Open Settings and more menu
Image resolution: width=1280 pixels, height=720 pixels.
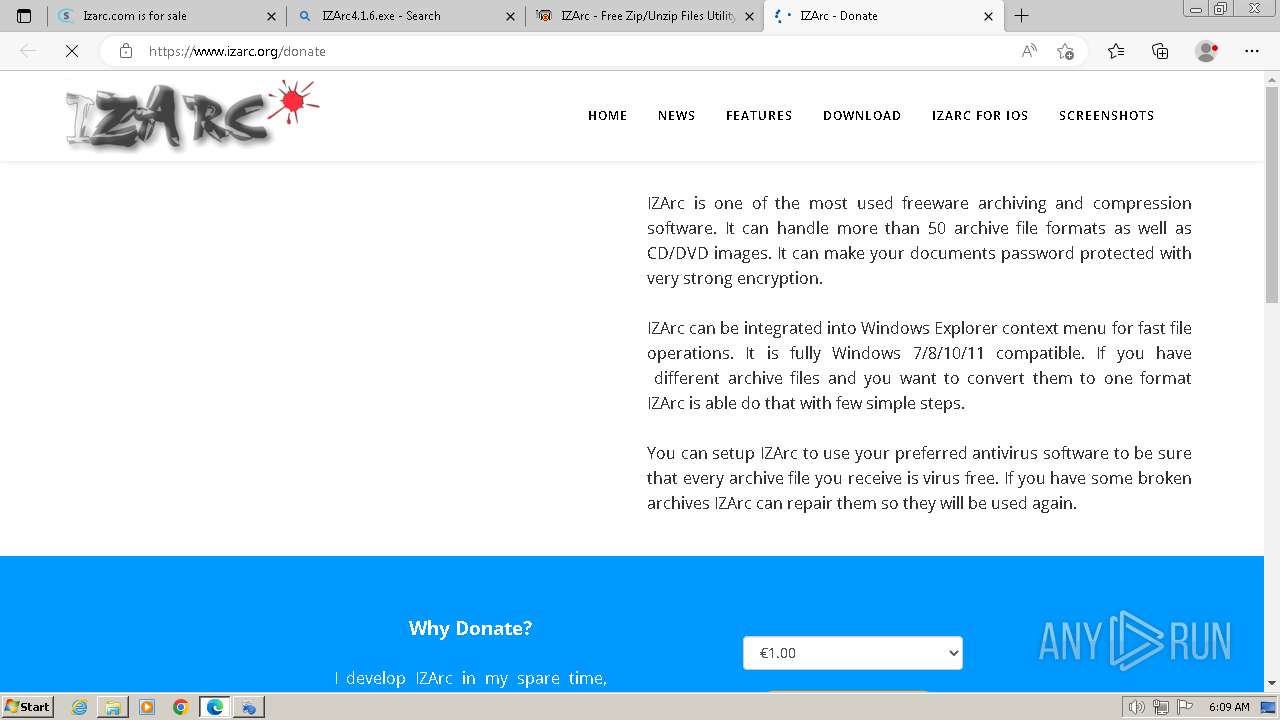click(x=1252, y=51)
